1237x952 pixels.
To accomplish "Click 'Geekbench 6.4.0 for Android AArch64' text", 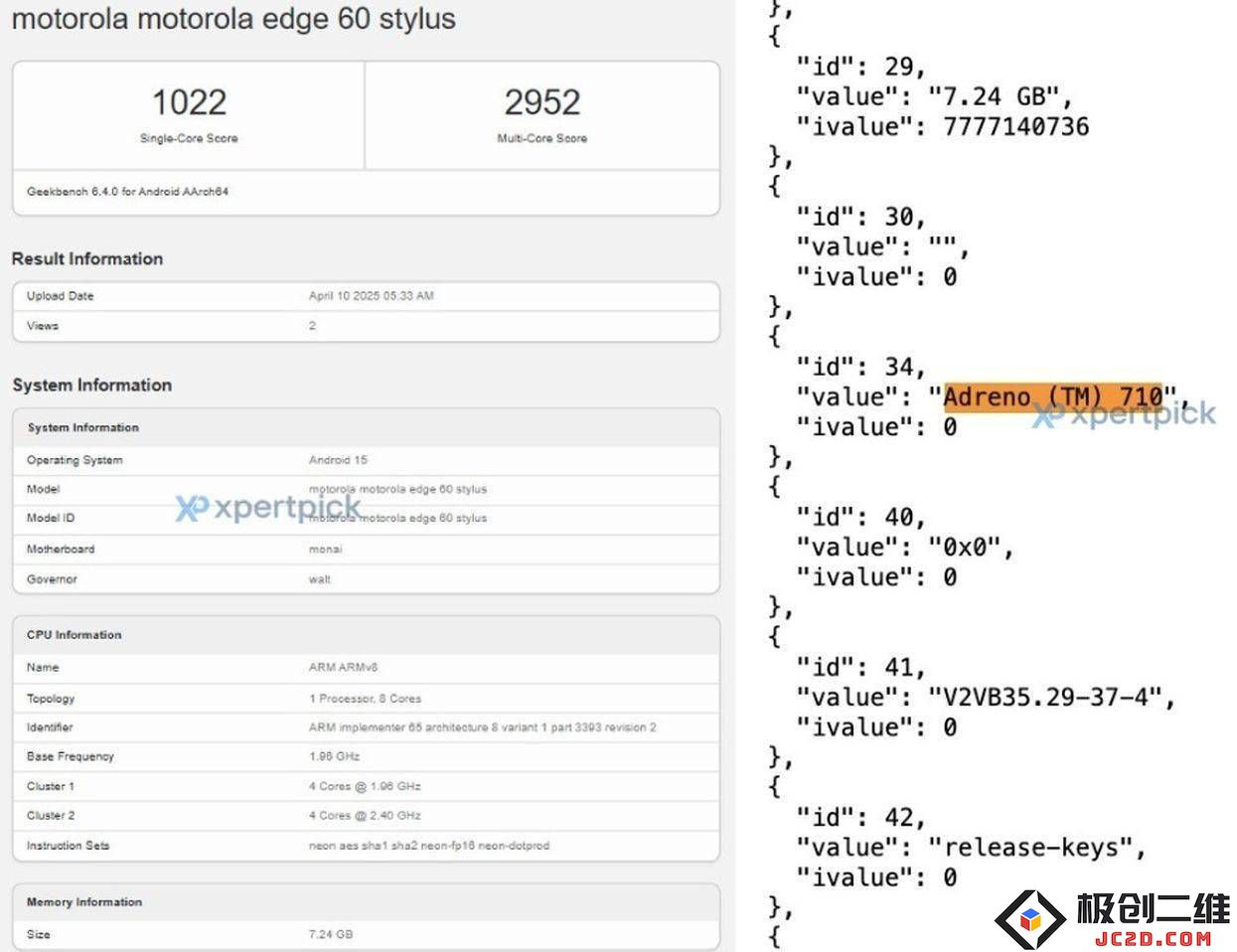I will [127, 192].
